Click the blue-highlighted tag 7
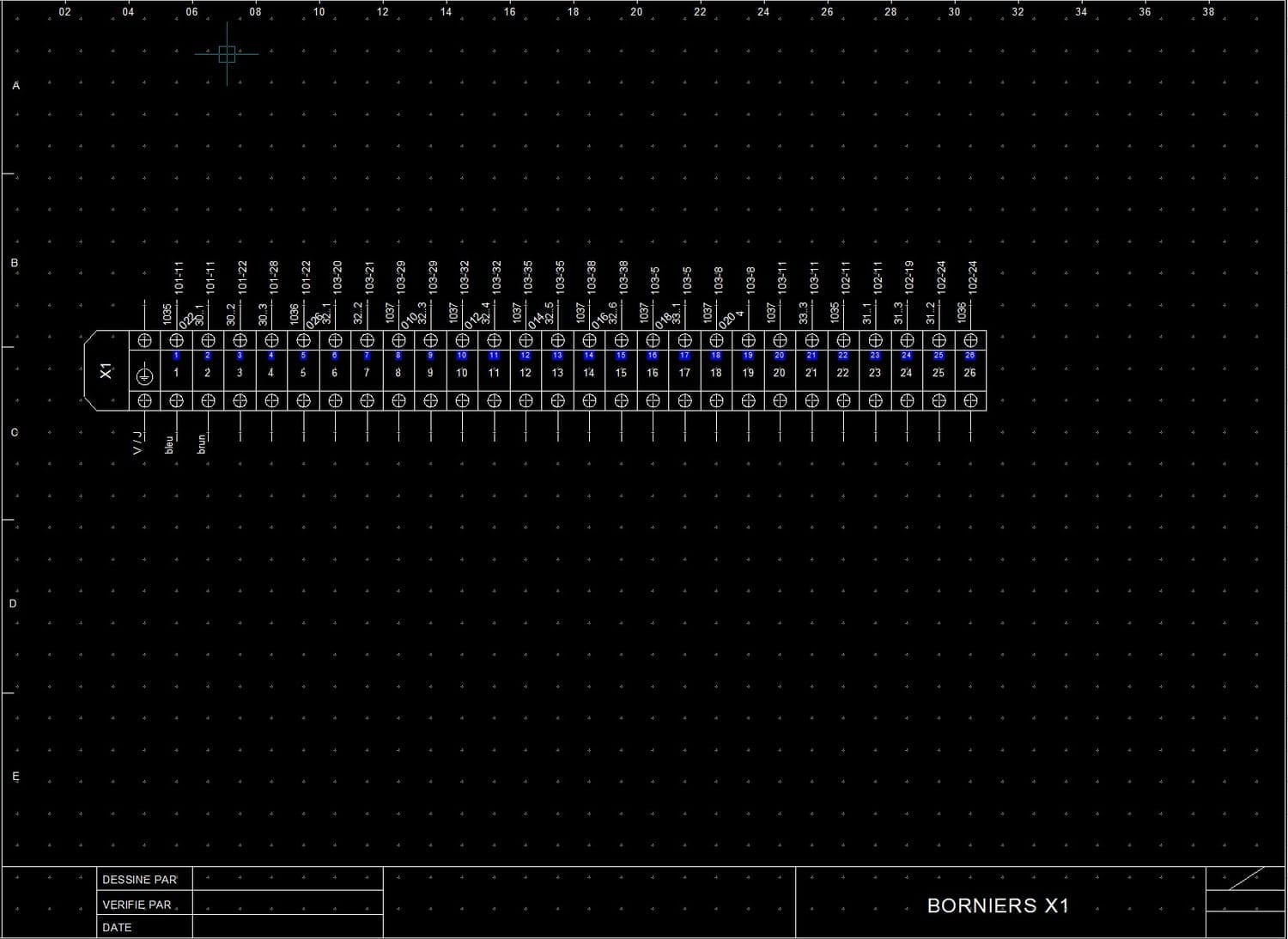 (367, 355)
